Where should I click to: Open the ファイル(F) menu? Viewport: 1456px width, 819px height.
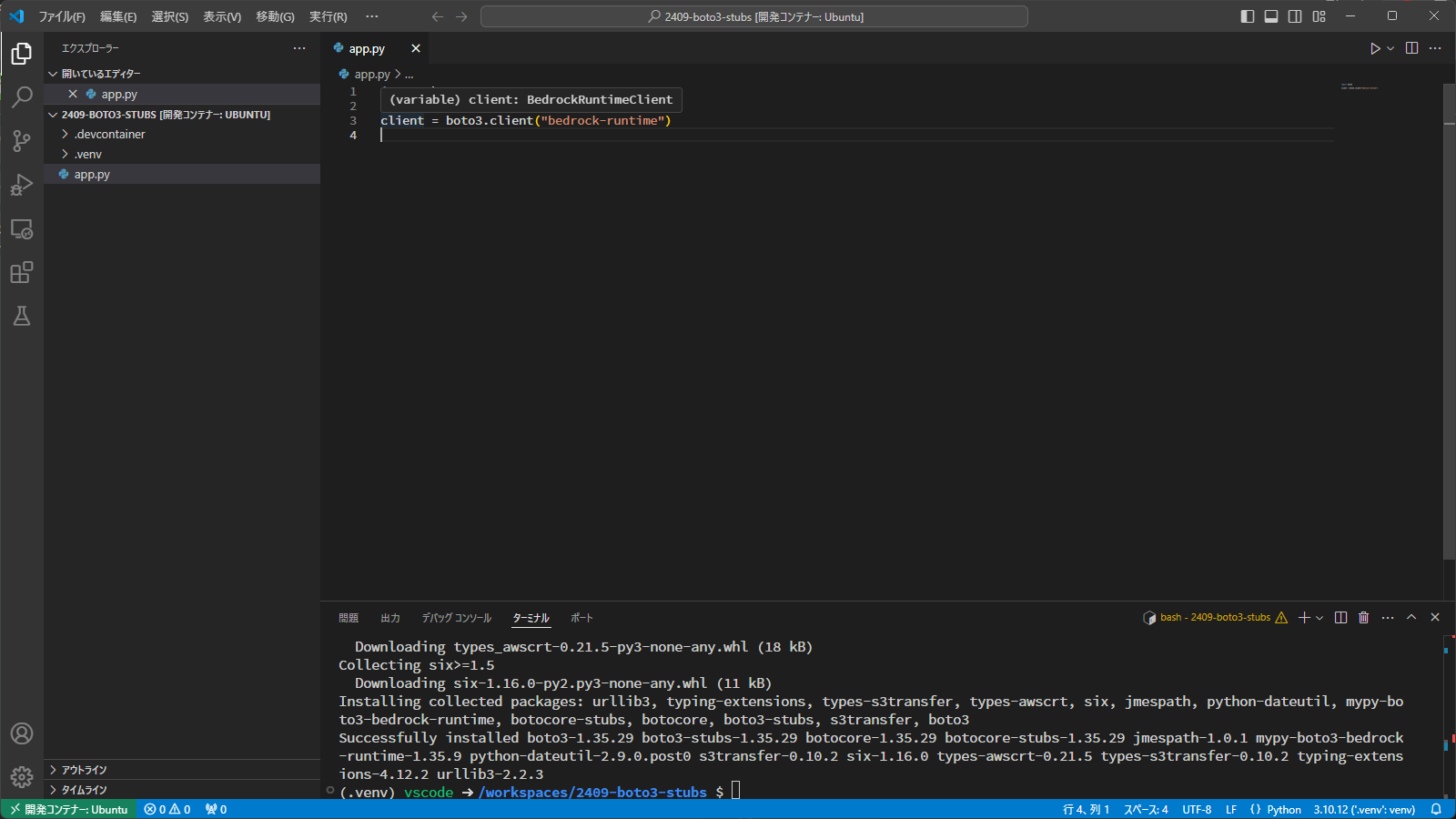pyautogui.click(x=62, y=16)
